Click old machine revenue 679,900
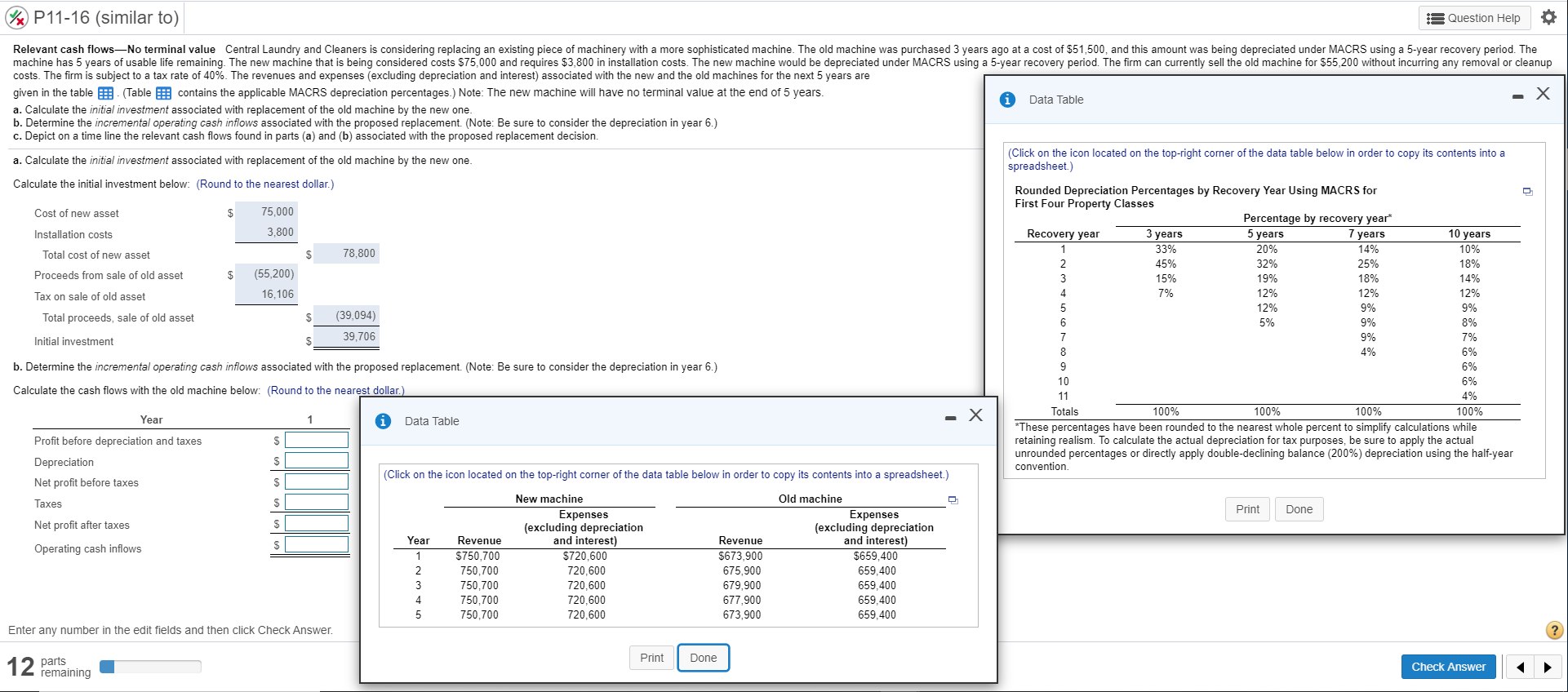The height and width of the screenshot is (692, 1568). pos(741,585)
